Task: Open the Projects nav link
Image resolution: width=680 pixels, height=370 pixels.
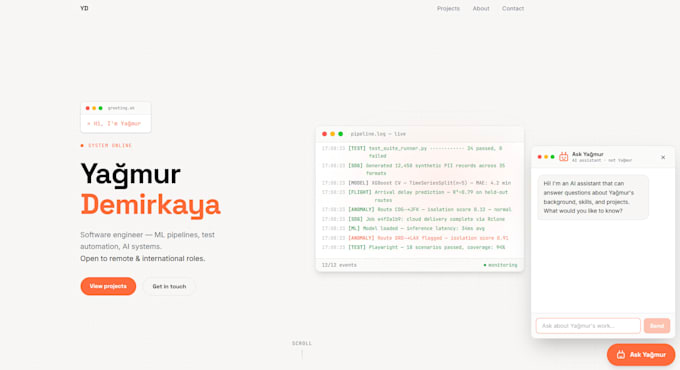Action: tap(448, 8)
